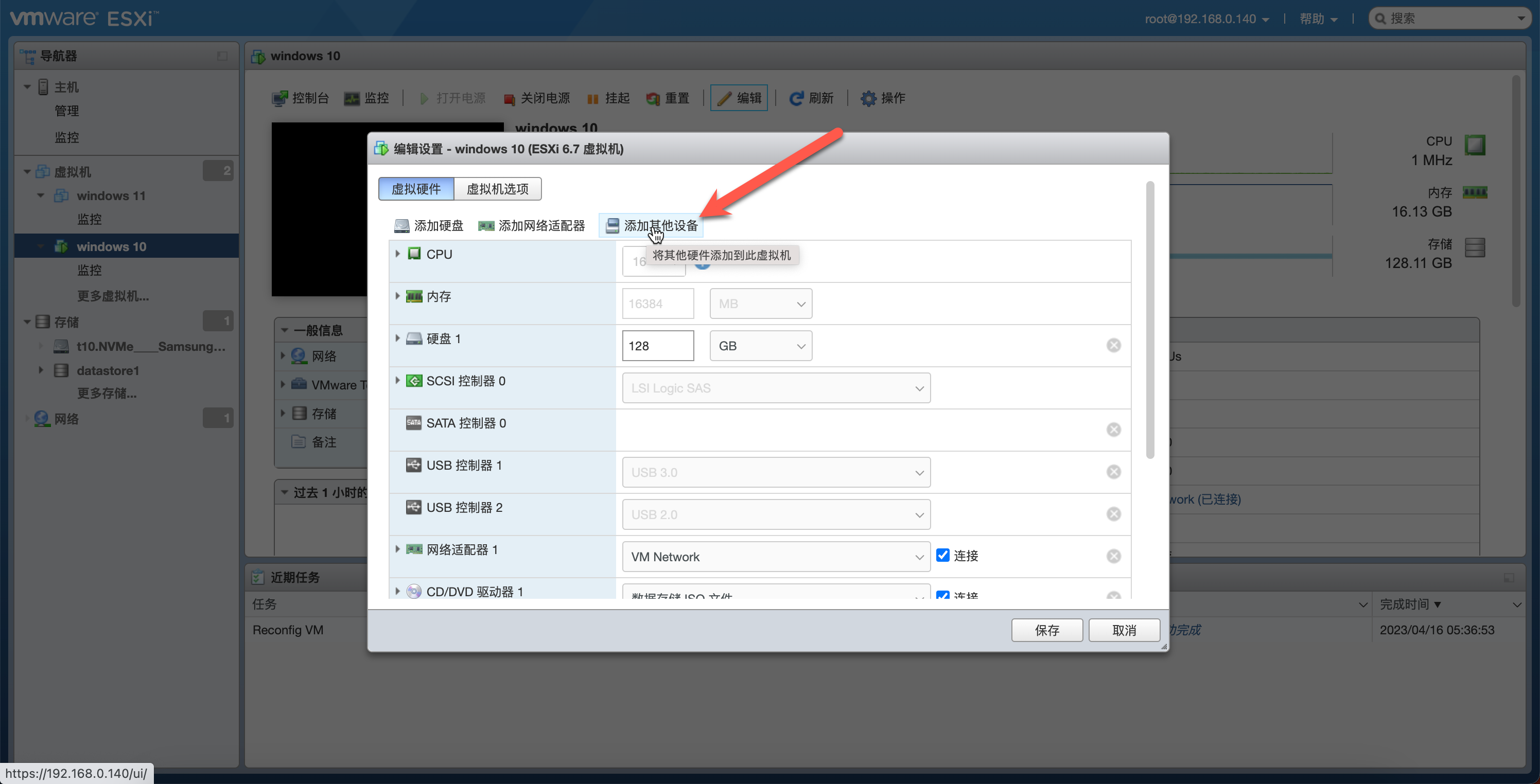Click Reconfig VM task row
This screenshot has height=784, width=1540.
(x=288, y=630)
